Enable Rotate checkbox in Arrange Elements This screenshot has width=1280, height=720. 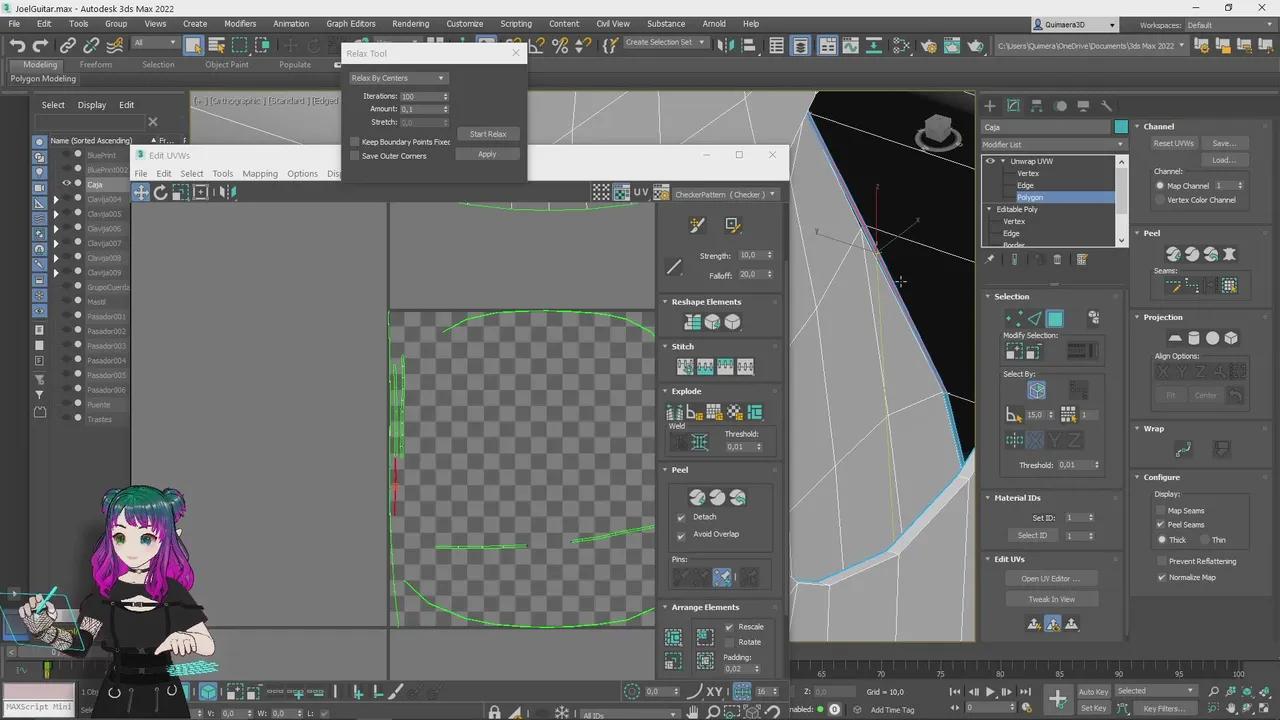tap(729, 642)
